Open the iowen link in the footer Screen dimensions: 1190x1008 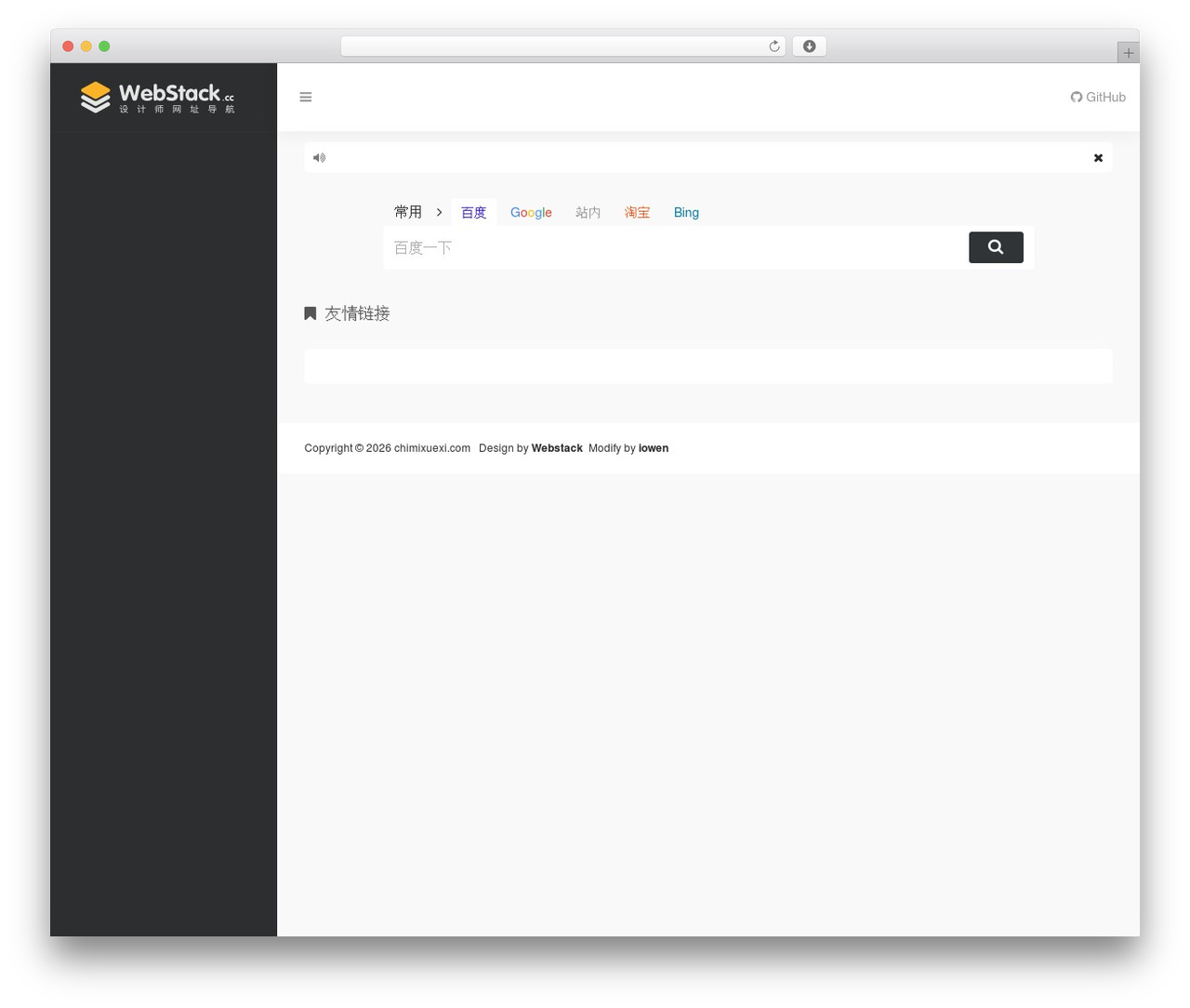click(x=654, y=448)
